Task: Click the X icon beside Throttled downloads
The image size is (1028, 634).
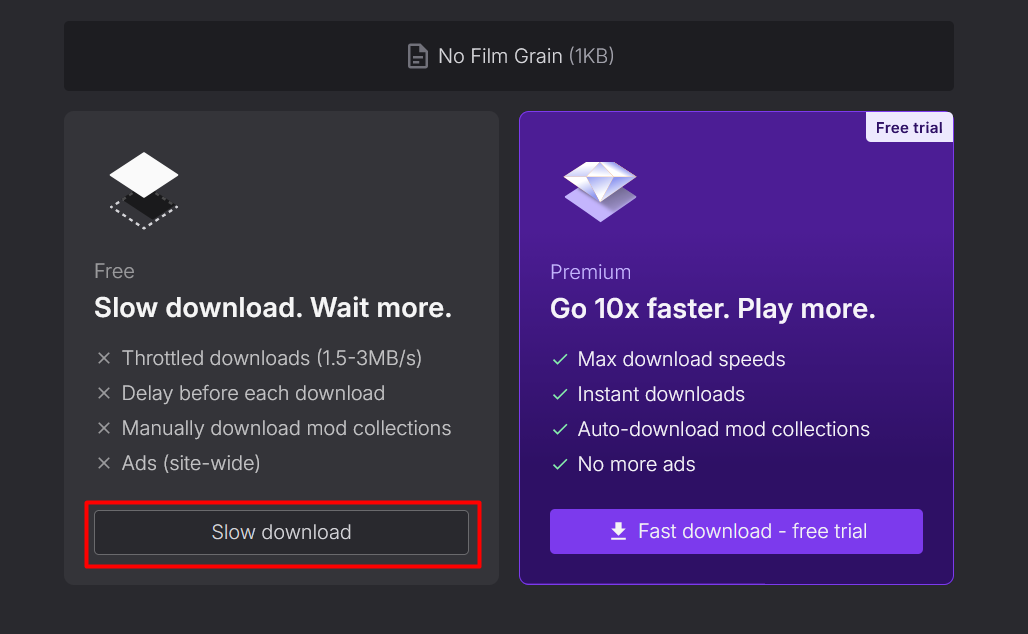Action: click(x=104, y=358)
